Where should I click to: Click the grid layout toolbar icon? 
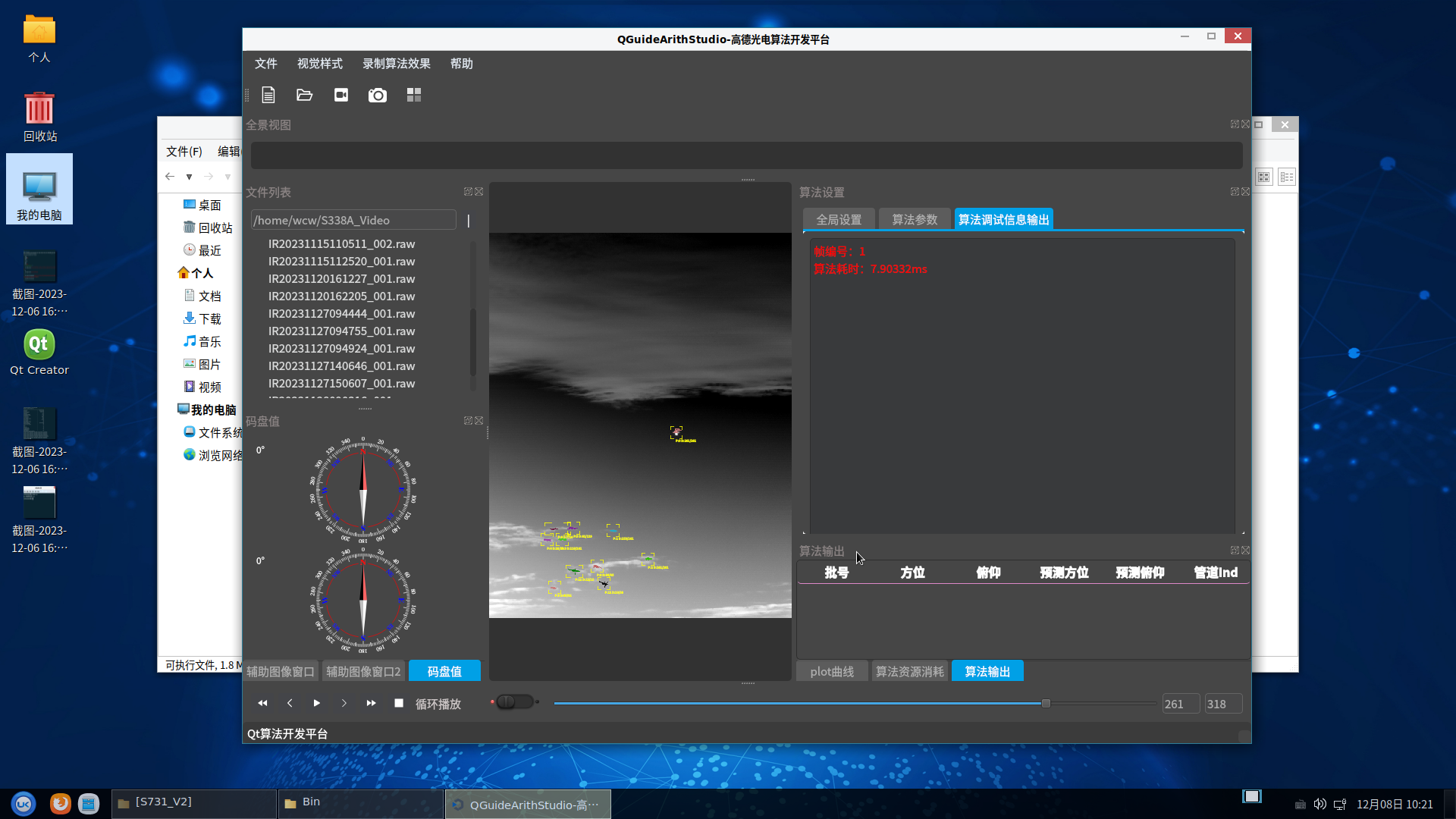tap(414, 95)
